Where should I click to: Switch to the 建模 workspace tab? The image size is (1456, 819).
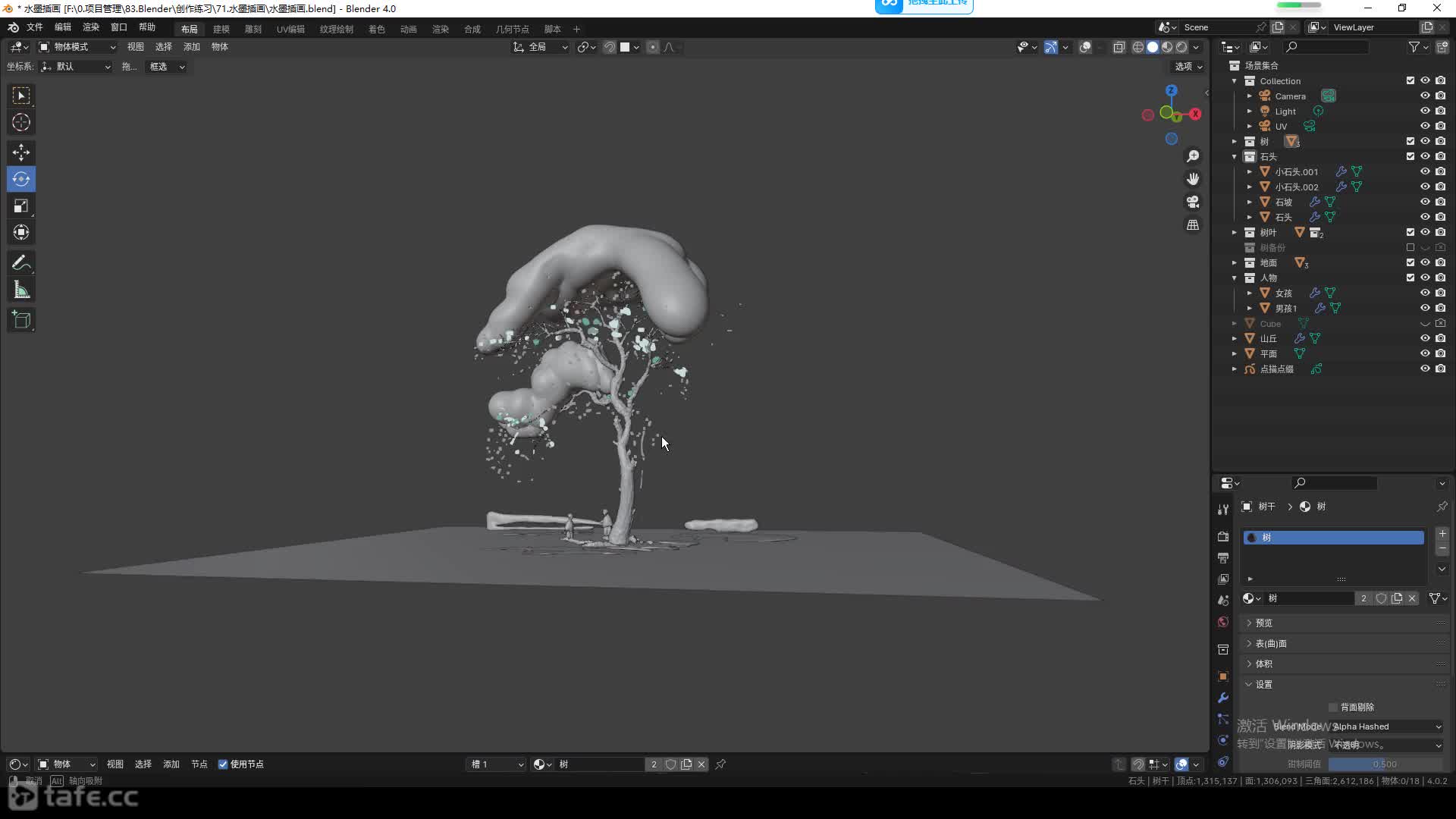point(221,29)
